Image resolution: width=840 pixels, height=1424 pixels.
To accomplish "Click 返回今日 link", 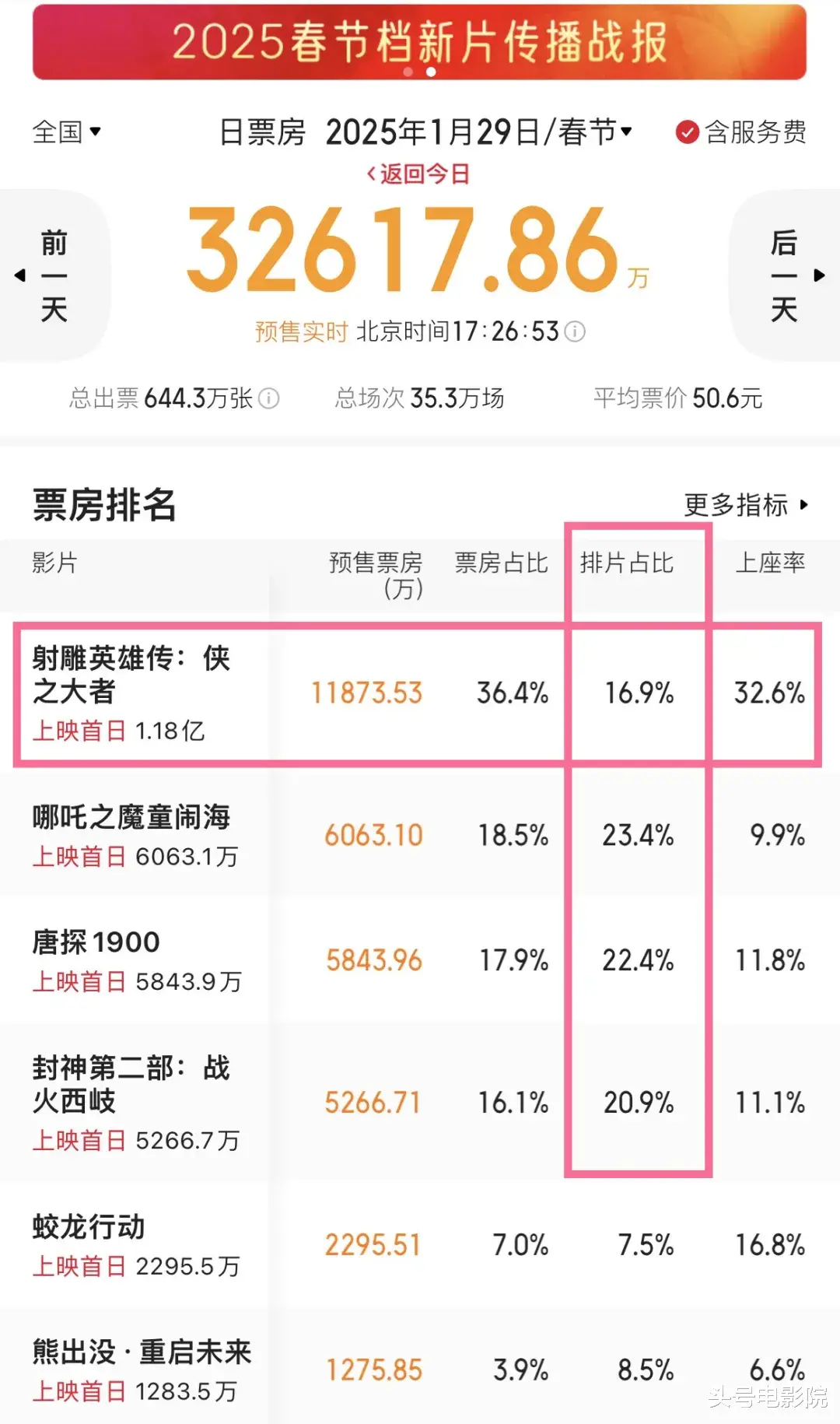I will click(x=418, y=174).
